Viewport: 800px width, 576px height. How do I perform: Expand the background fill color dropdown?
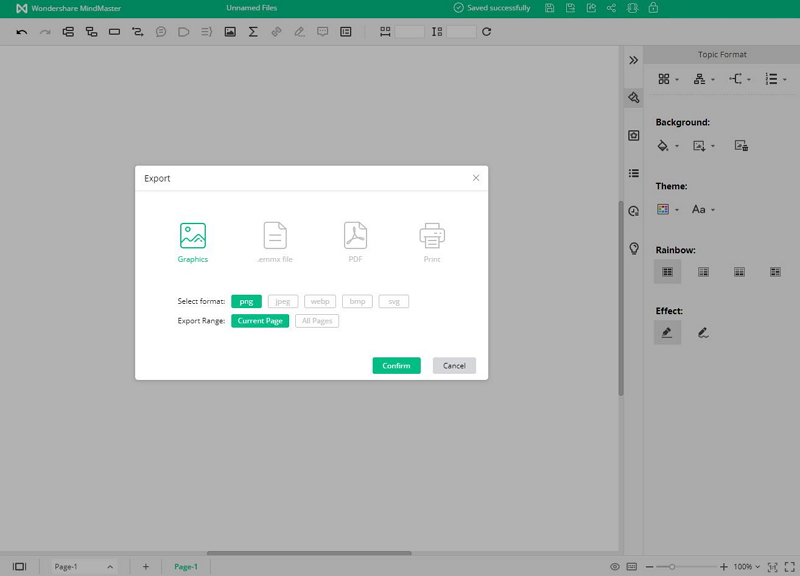(677, 146)
